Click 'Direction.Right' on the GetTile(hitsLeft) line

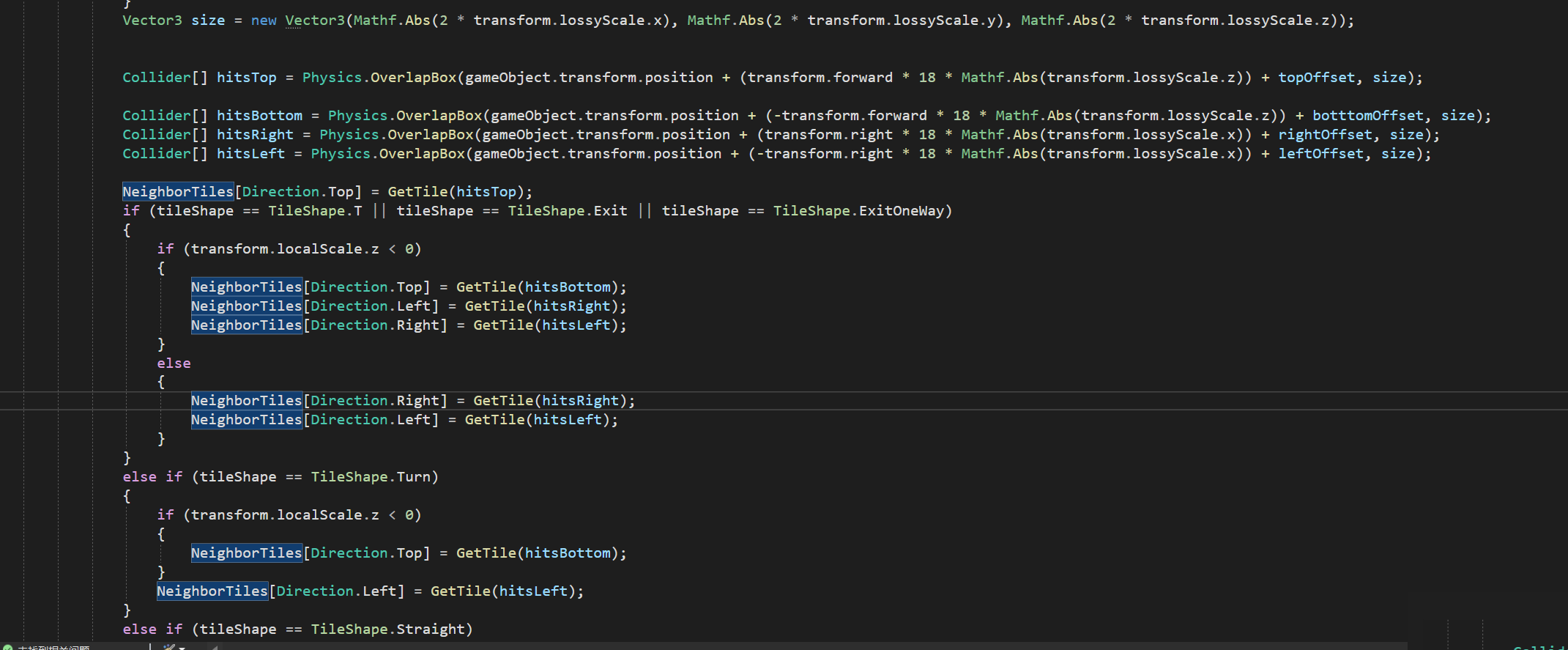tap(375, 325)
